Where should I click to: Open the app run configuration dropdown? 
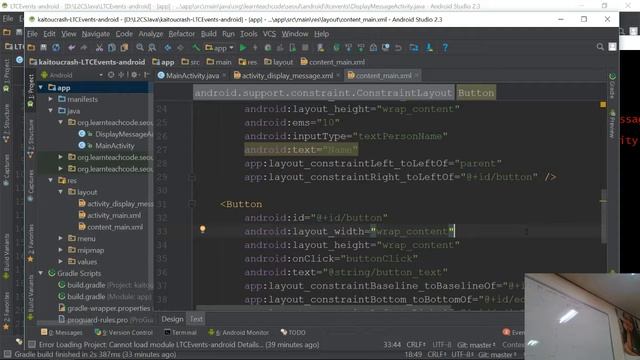[220, 48]
